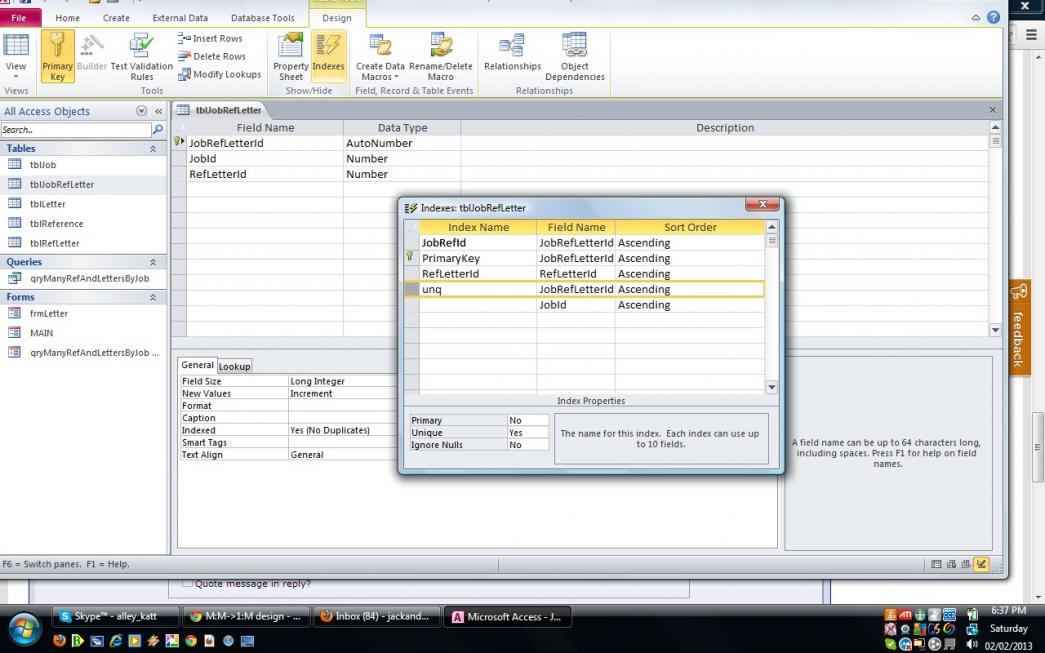Open tblReference table in navigation pane
1045x653 pixels.
pyautogui.click(x=56, y=224)
